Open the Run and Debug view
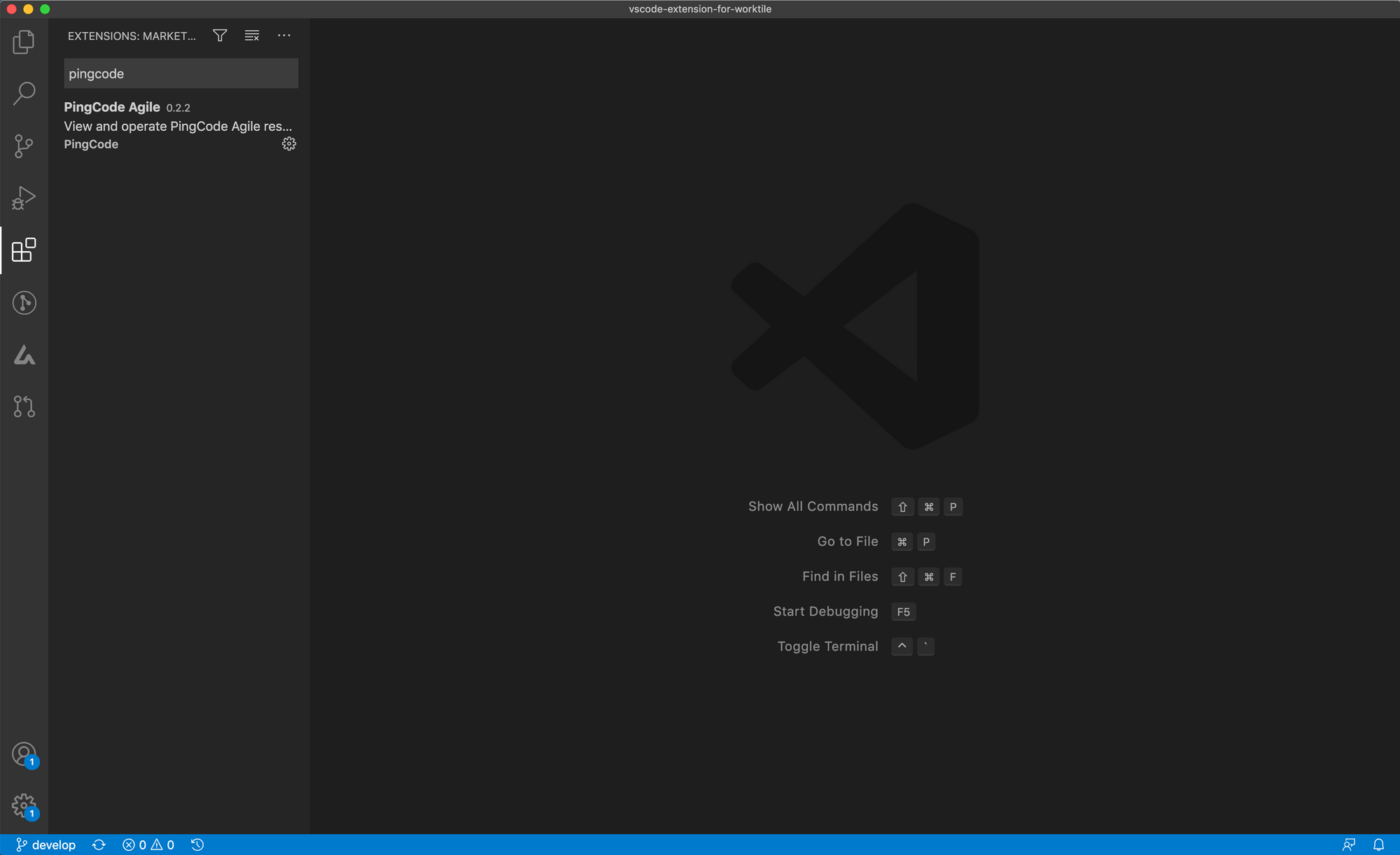The height and width of the screenshot is (855, 1400). [24, 198]
